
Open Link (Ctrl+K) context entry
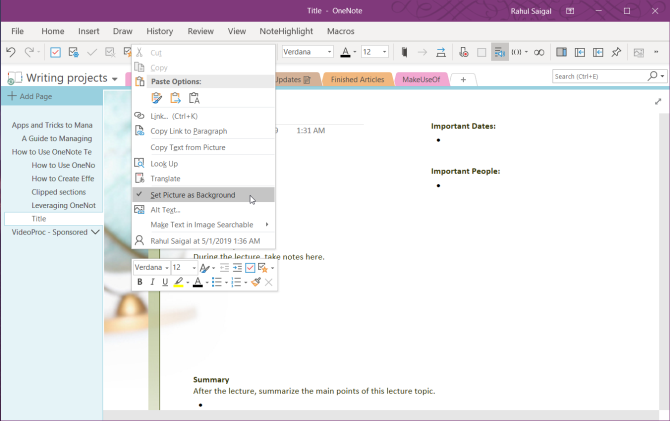pyautogui.click(x=203, y=116)
